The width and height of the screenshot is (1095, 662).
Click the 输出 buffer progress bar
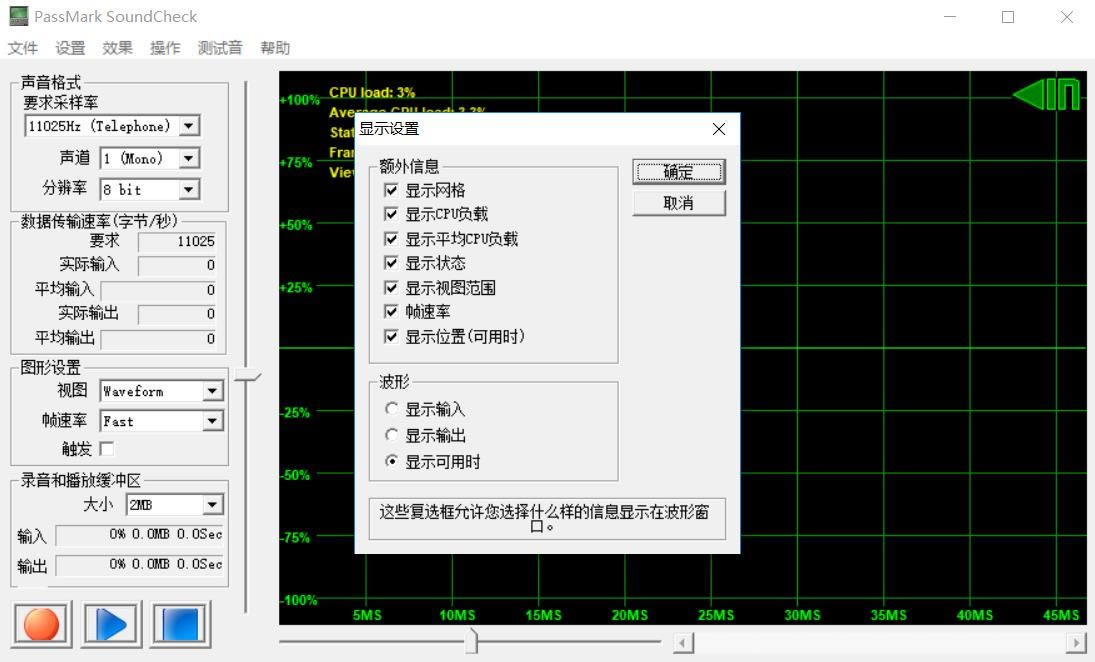[x=140, y=564]
